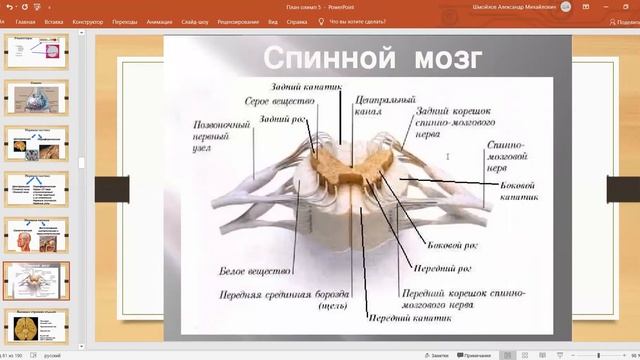The height and width of the screenshot is (360, 640).
Task: Click the zoom-out minus button
Action: pos(573,356)
